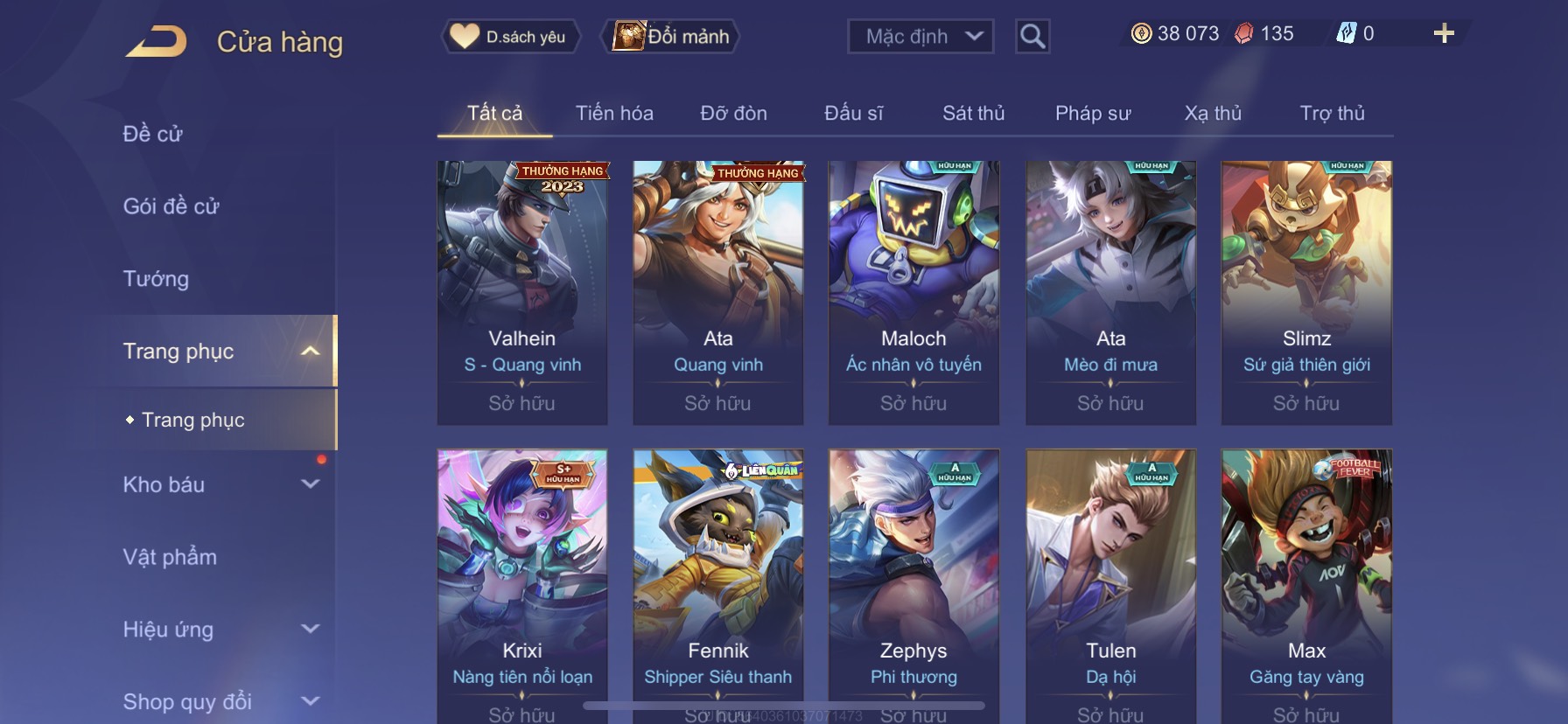Expand the Kho báu sidebar section
This screenshot has width=1568, height=724.
(x=311, y=484)
